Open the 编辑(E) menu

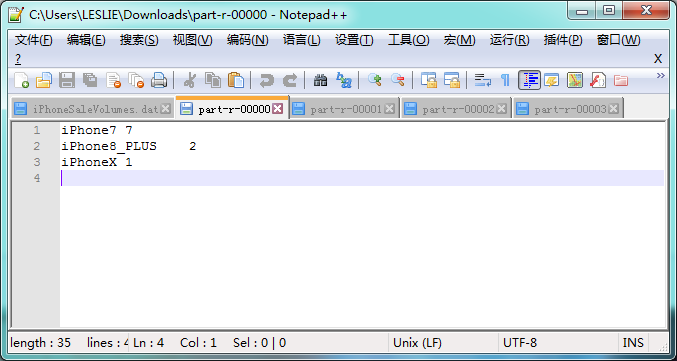click(x=86, y=41)
